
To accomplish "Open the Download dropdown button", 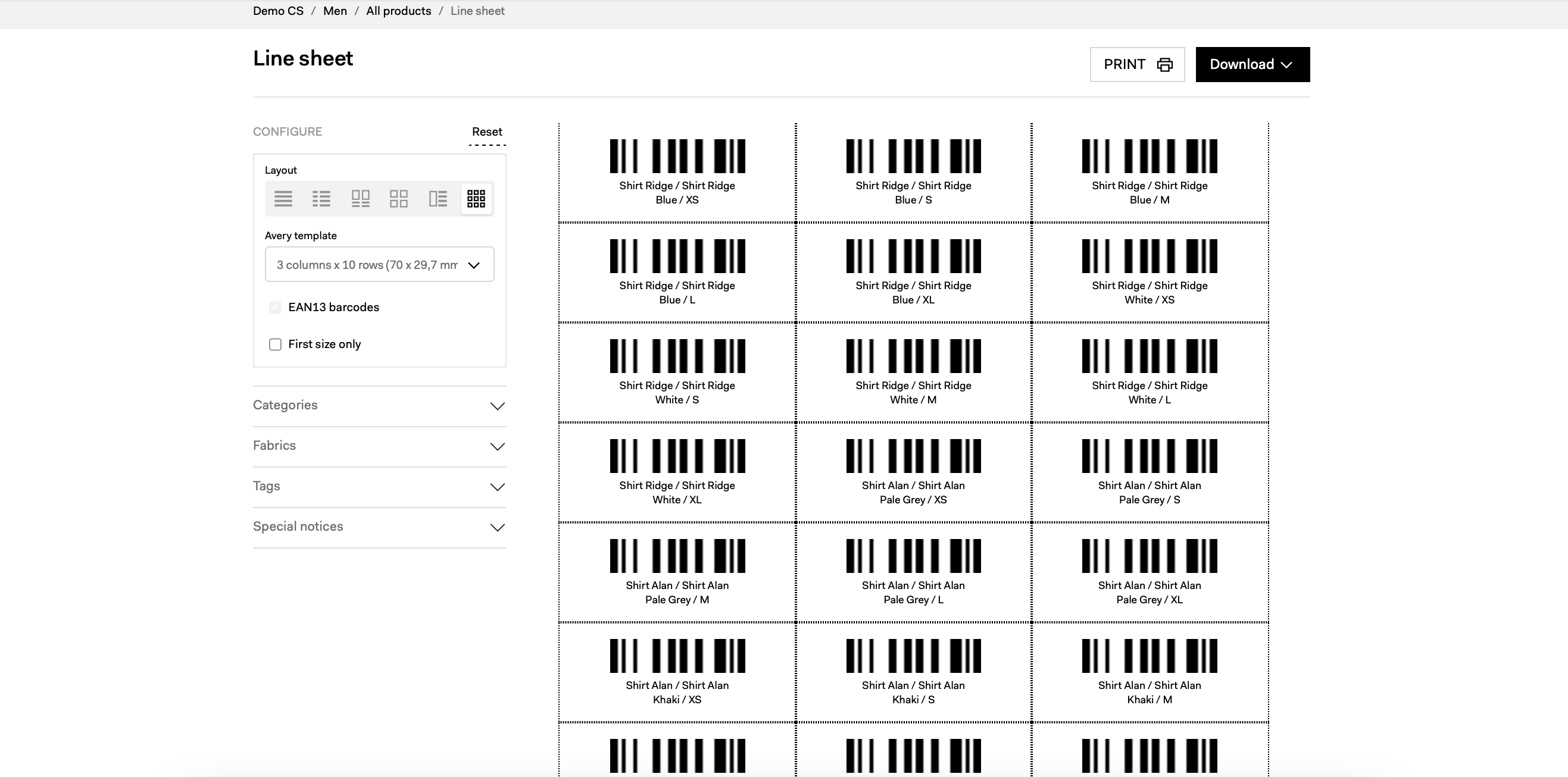I will [x=1252, y=64].
